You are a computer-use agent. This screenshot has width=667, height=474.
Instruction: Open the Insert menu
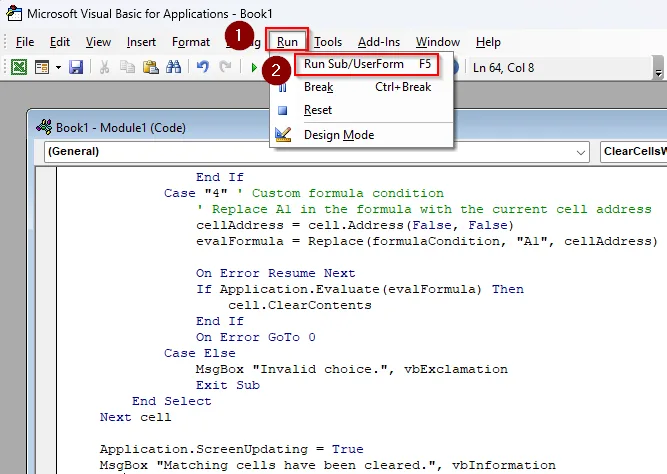[x=141, y=42]
